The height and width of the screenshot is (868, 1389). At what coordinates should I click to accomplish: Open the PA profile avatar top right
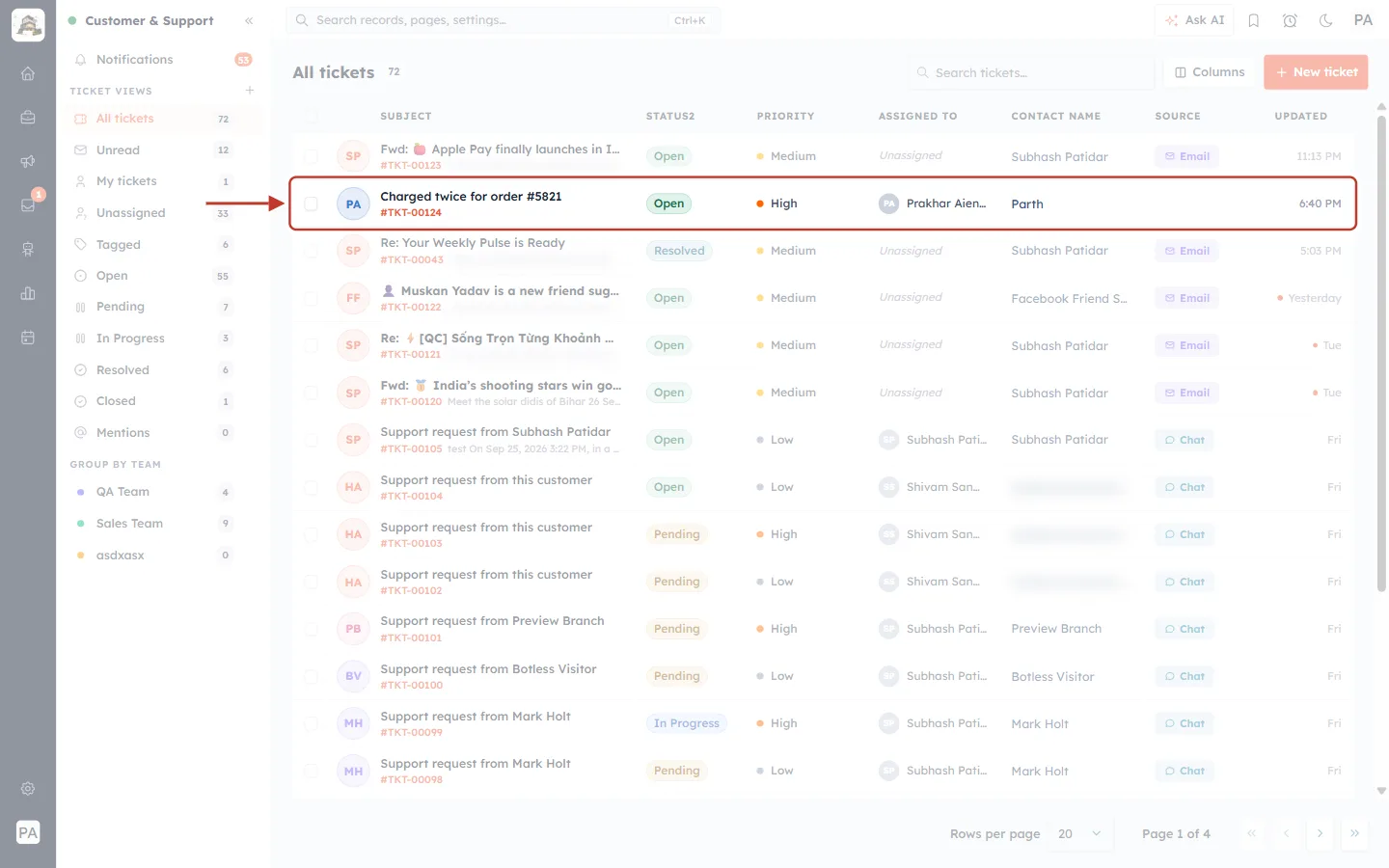(1363, 20)
